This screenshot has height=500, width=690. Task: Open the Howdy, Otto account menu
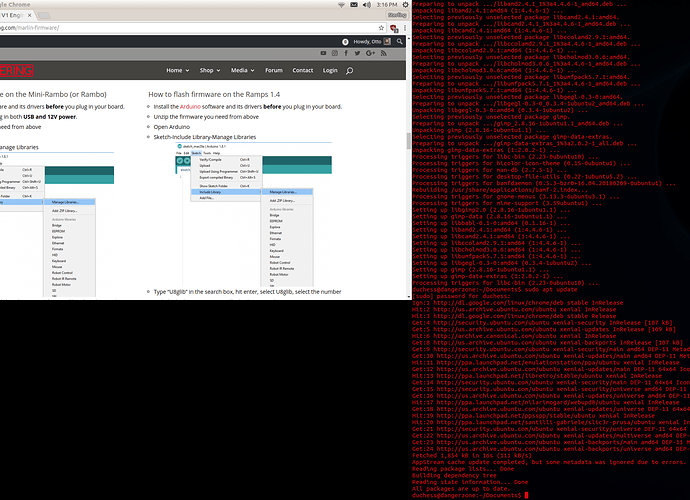coord(372,42)
